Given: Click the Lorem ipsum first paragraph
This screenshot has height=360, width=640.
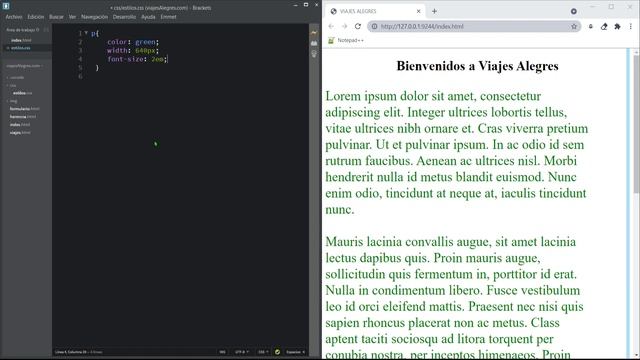Looking at the screenshot, I should (457, 152).
